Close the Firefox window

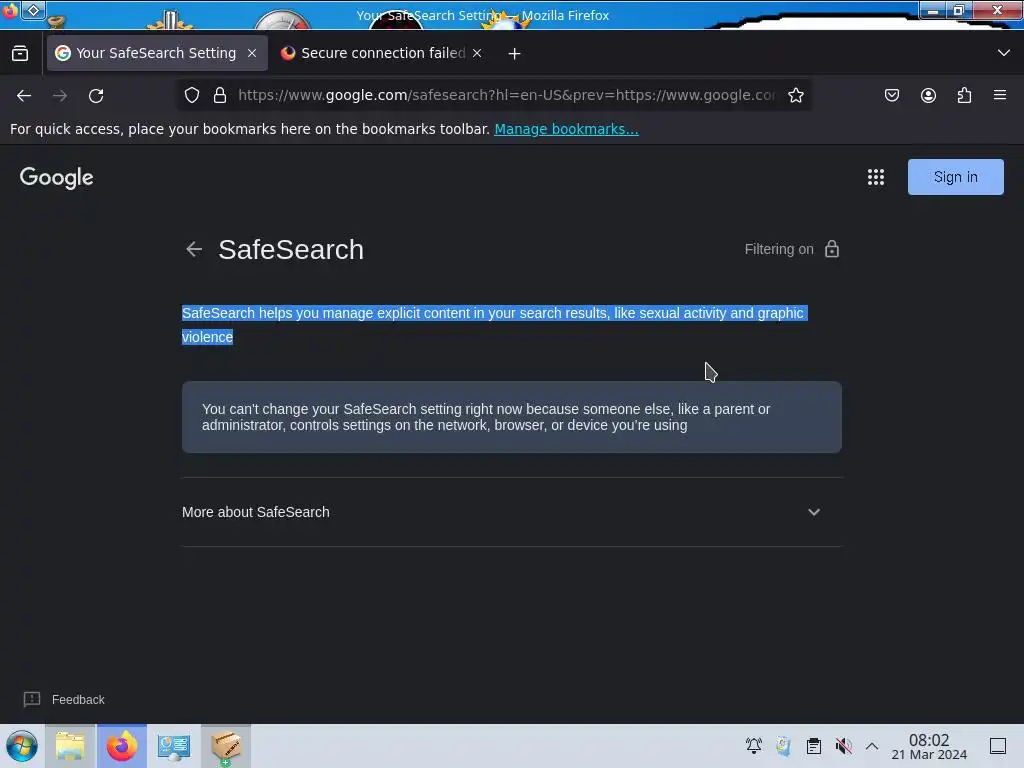click(x=997, y=10)
